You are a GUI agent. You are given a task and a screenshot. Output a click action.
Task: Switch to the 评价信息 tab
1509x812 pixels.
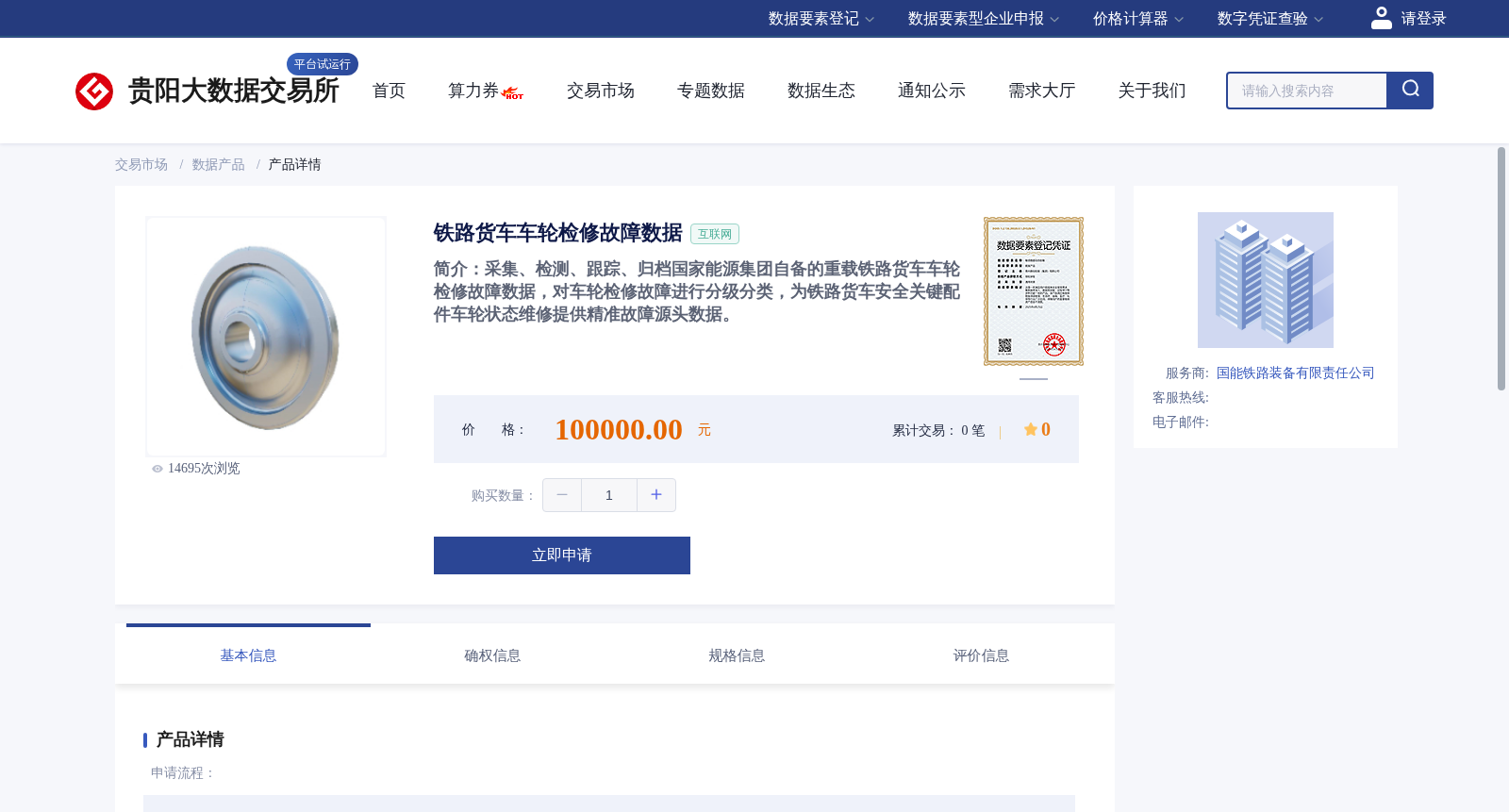981,655
